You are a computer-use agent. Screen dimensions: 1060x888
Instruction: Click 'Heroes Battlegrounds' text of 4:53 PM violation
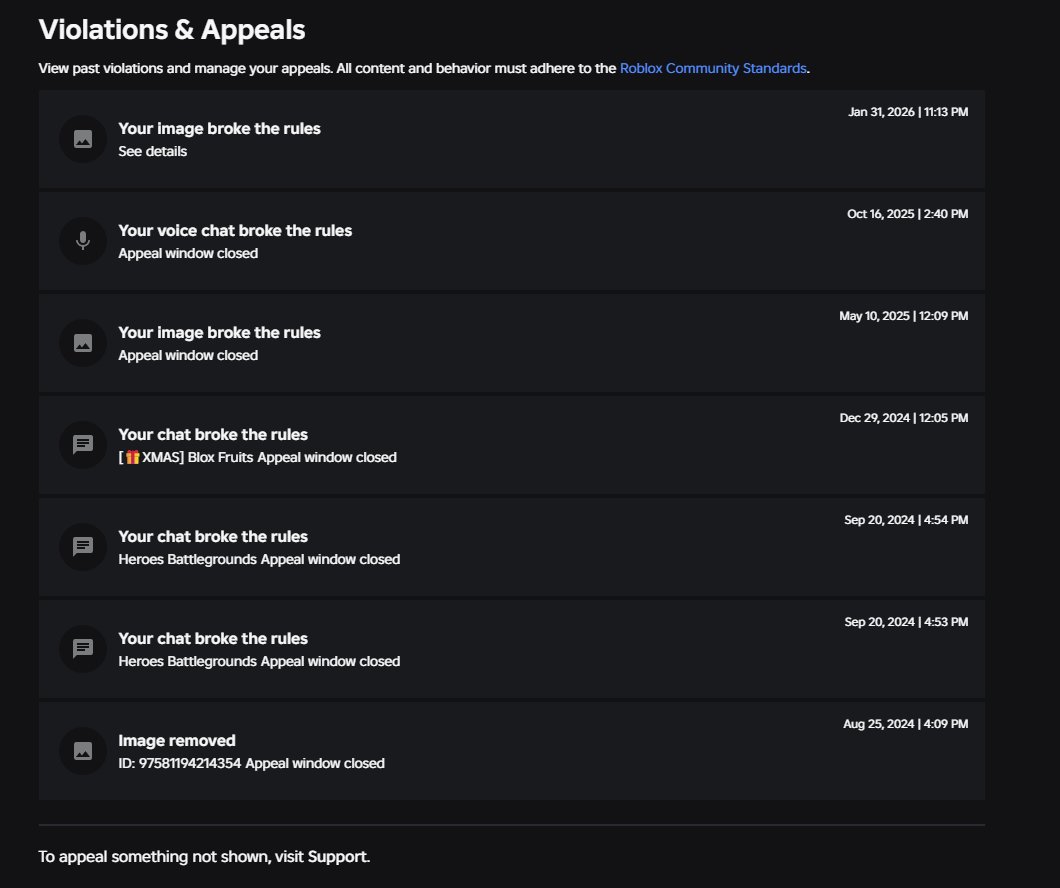188,662
